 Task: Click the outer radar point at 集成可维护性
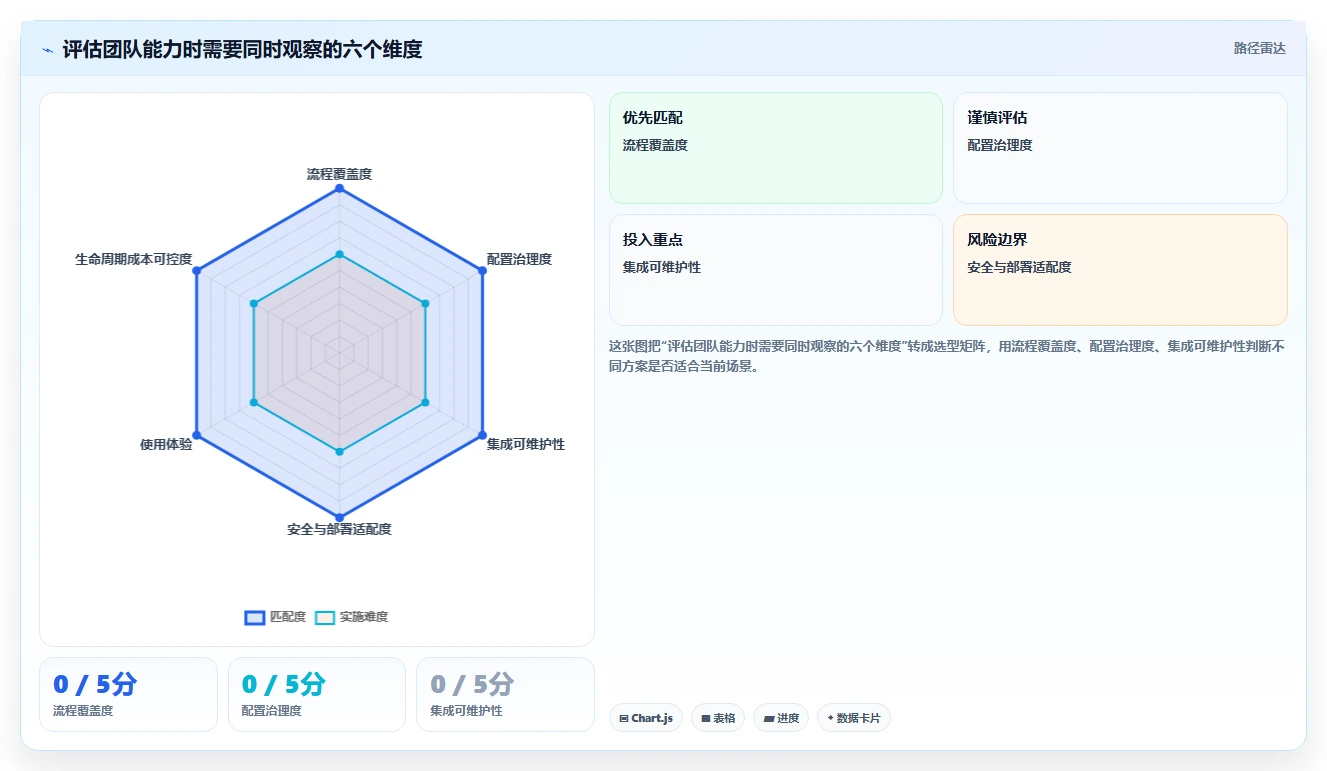482,435
